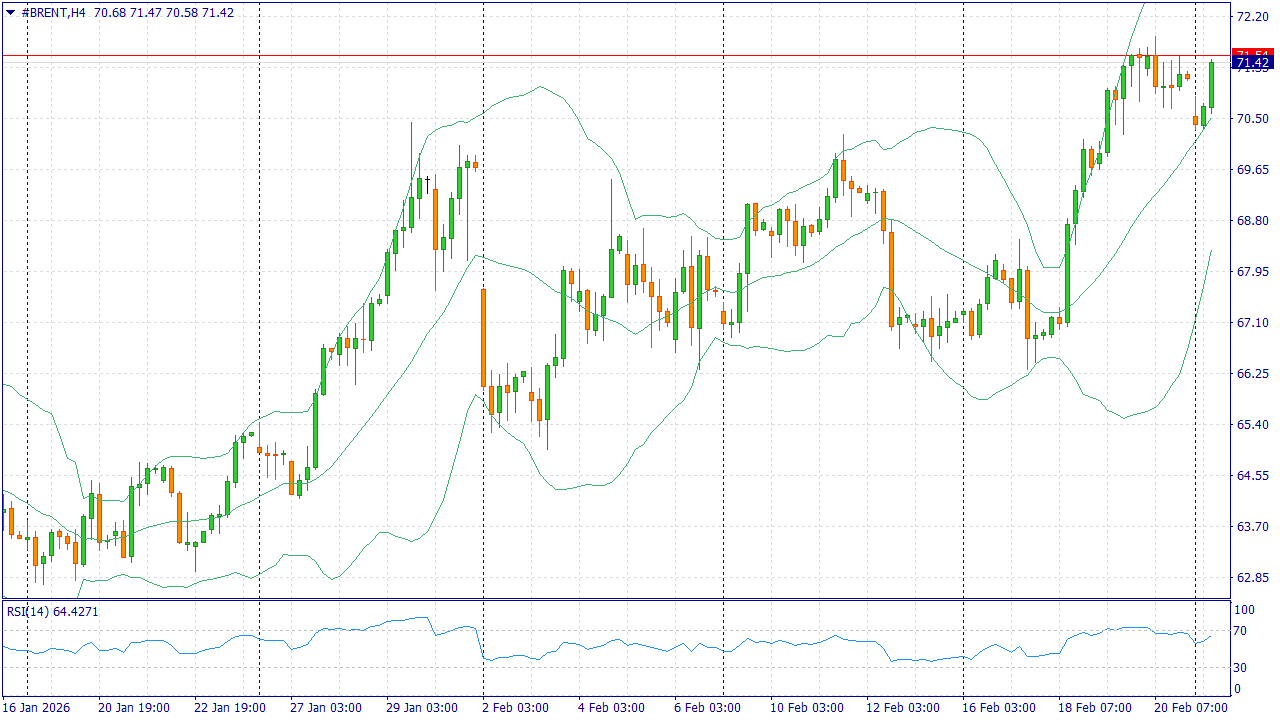Select the red 71.54 price tag
Screen dimensions: 1280x720
tap(1252, 53)
